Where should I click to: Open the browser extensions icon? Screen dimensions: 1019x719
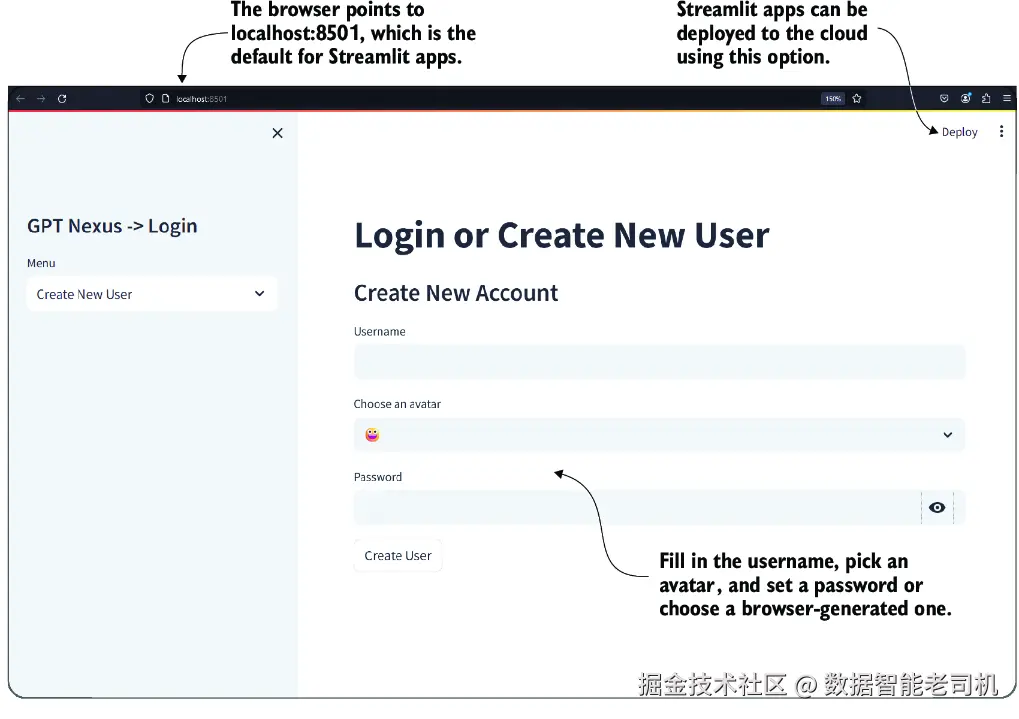(x=986, y=99)
